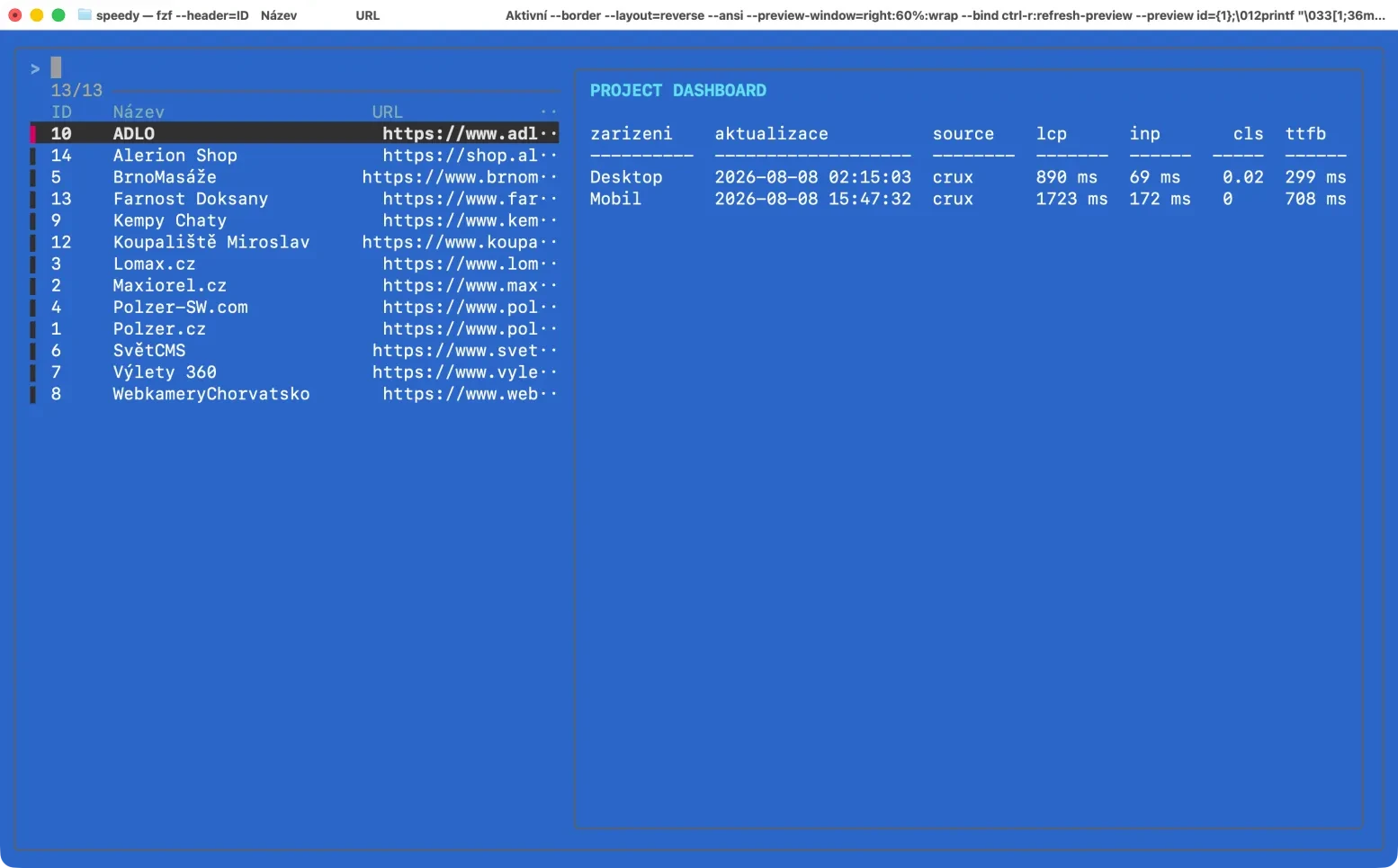Click the Název column header in list
Viewport: 1398px width, 868px height.
point(139,112)
